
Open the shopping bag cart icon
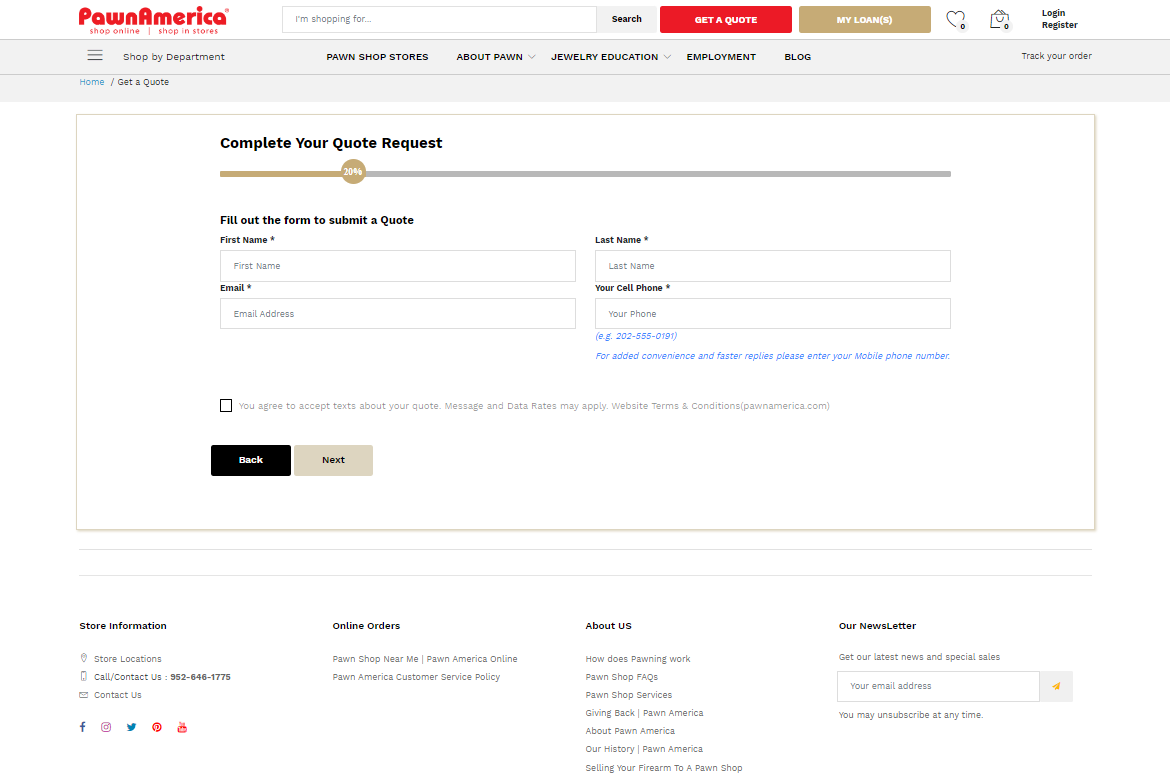(x=999, y=19)
